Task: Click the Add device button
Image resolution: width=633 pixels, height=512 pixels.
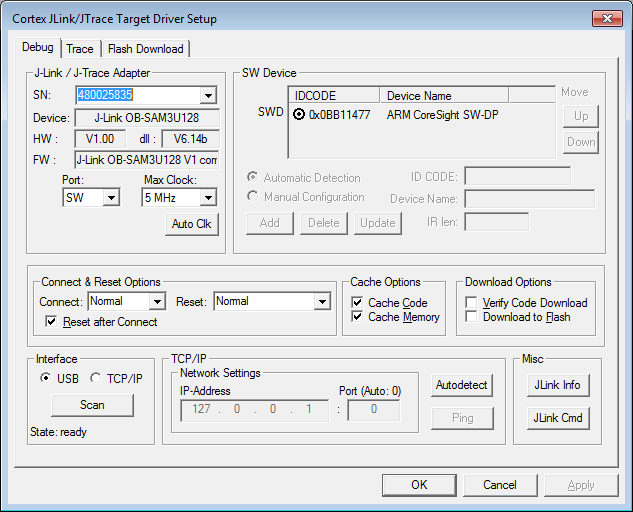Action: (270, 223)
